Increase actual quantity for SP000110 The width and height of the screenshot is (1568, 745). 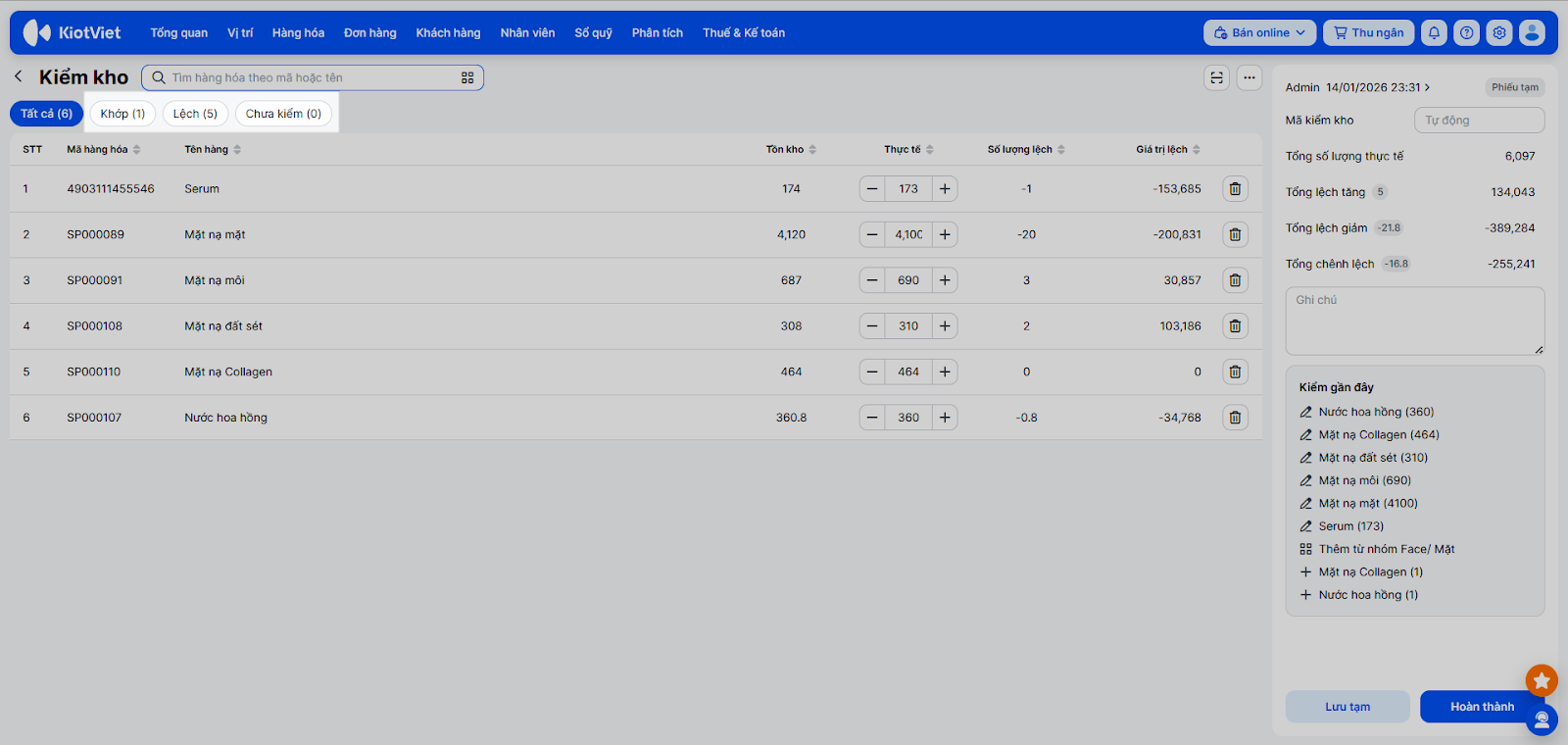click(945, 372)
